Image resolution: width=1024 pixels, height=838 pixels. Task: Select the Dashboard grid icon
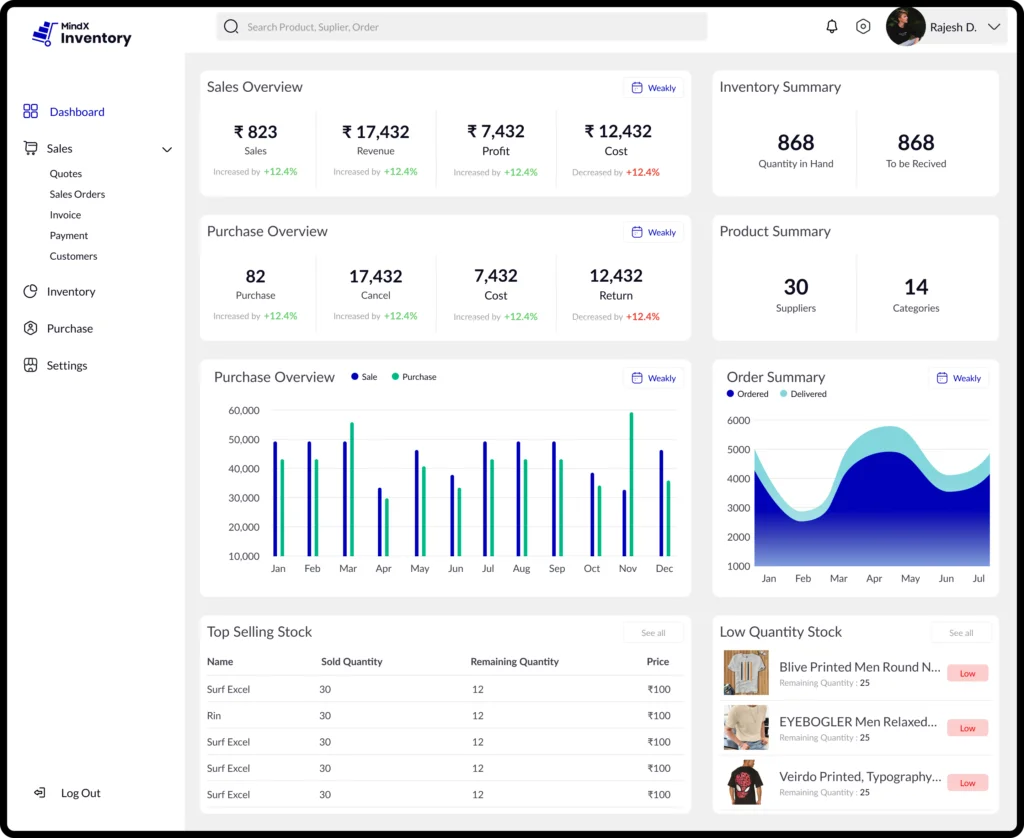pyautogui.click(x=31, y=111)
